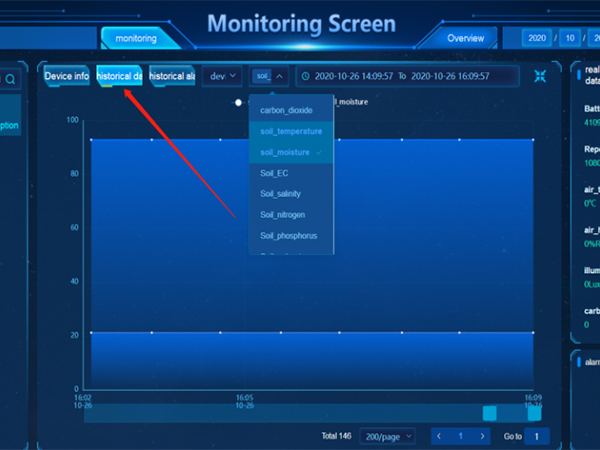
Task: Switch to the historical data tab
Action: pos(119,76)
